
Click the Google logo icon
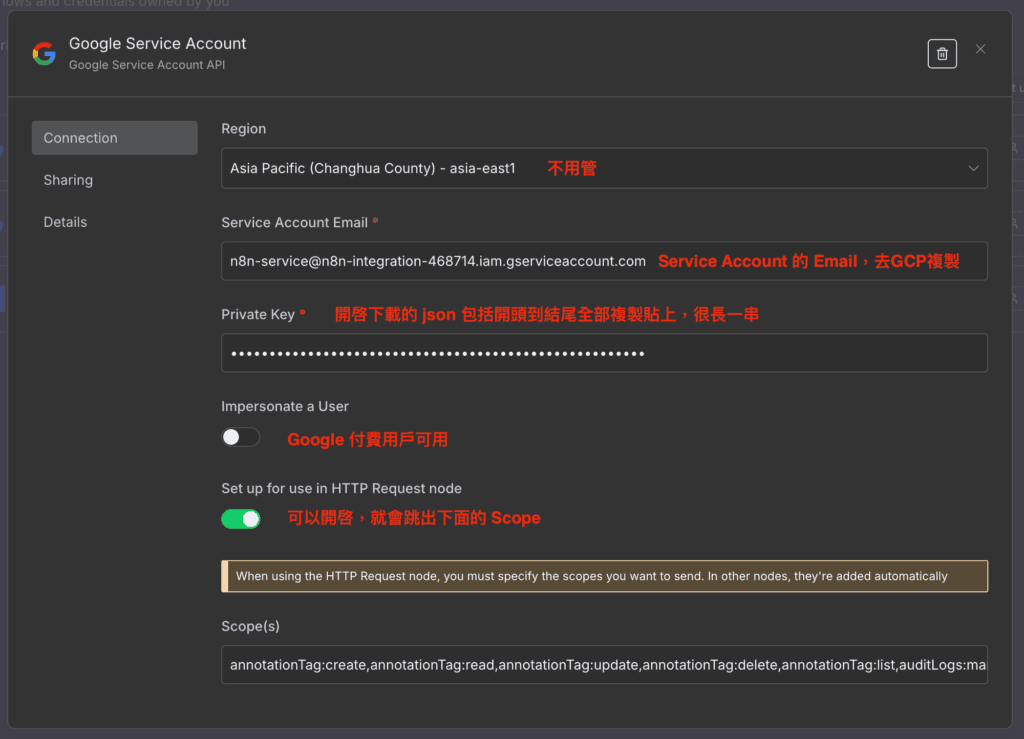coord(44,54)
